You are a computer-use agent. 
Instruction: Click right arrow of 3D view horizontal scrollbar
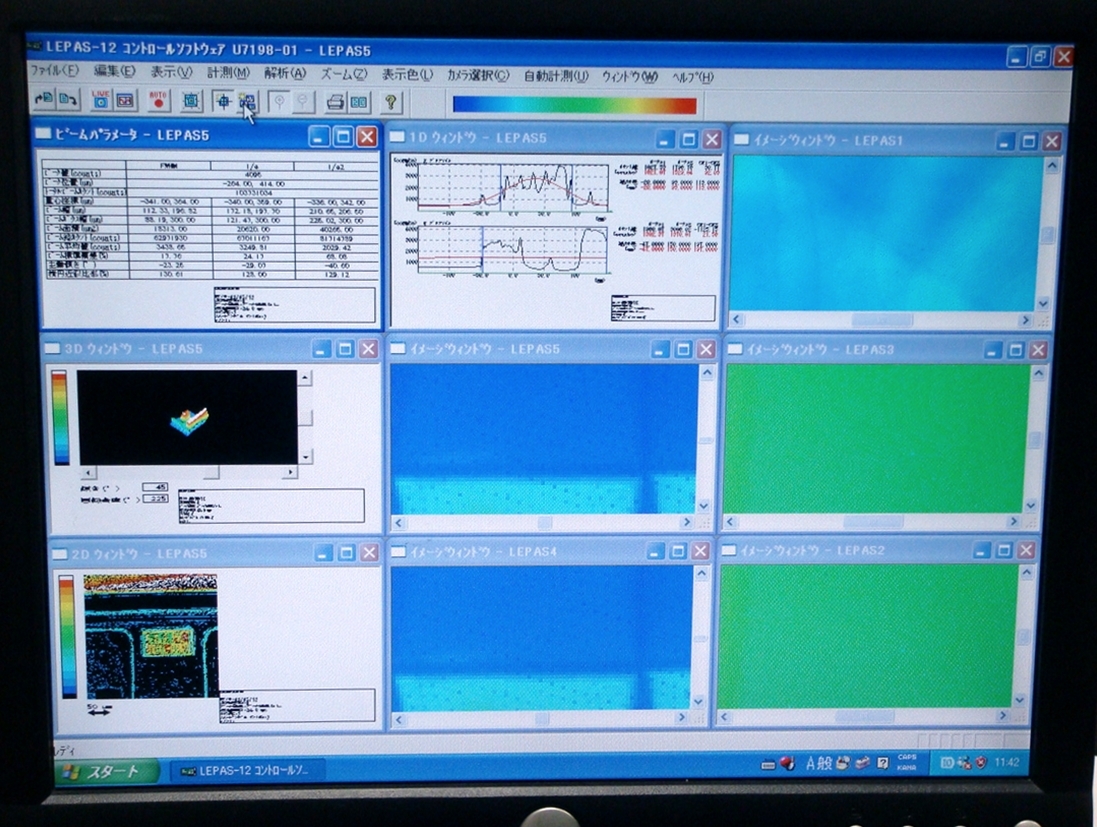point(290,472)
